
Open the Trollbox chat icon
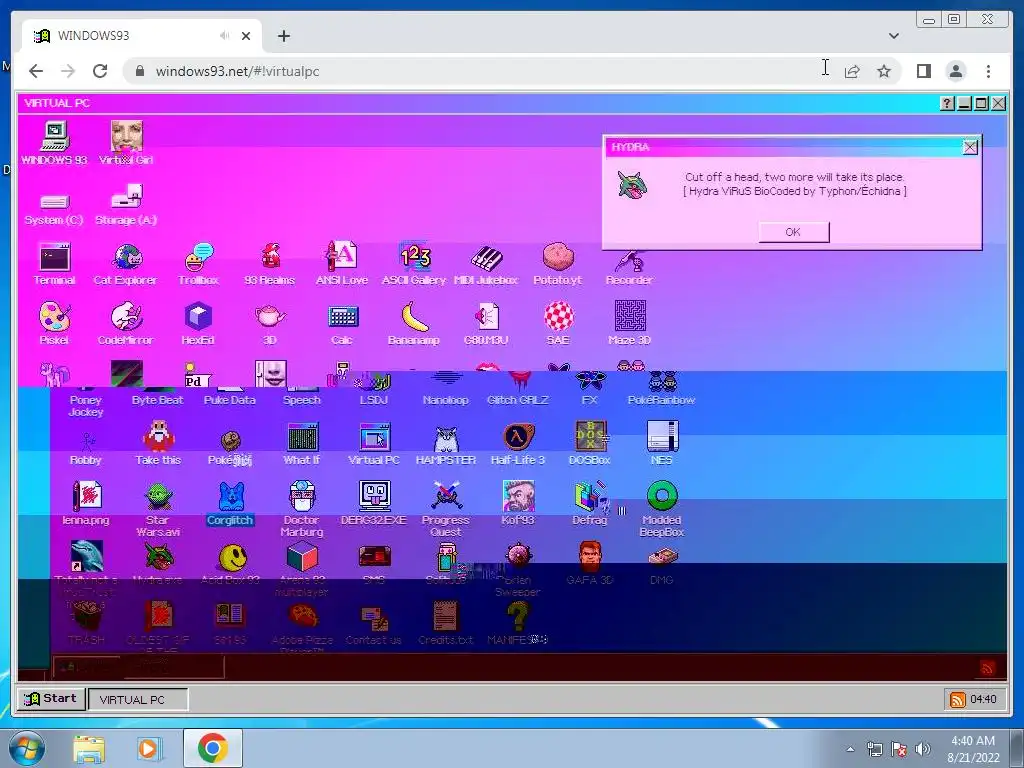click(x=199, y=257)
